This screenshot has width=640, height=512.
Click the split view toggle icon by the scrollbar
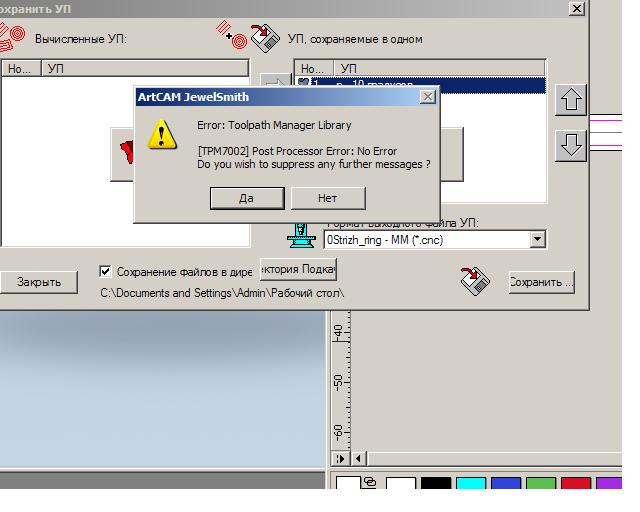tap(340, 459)
